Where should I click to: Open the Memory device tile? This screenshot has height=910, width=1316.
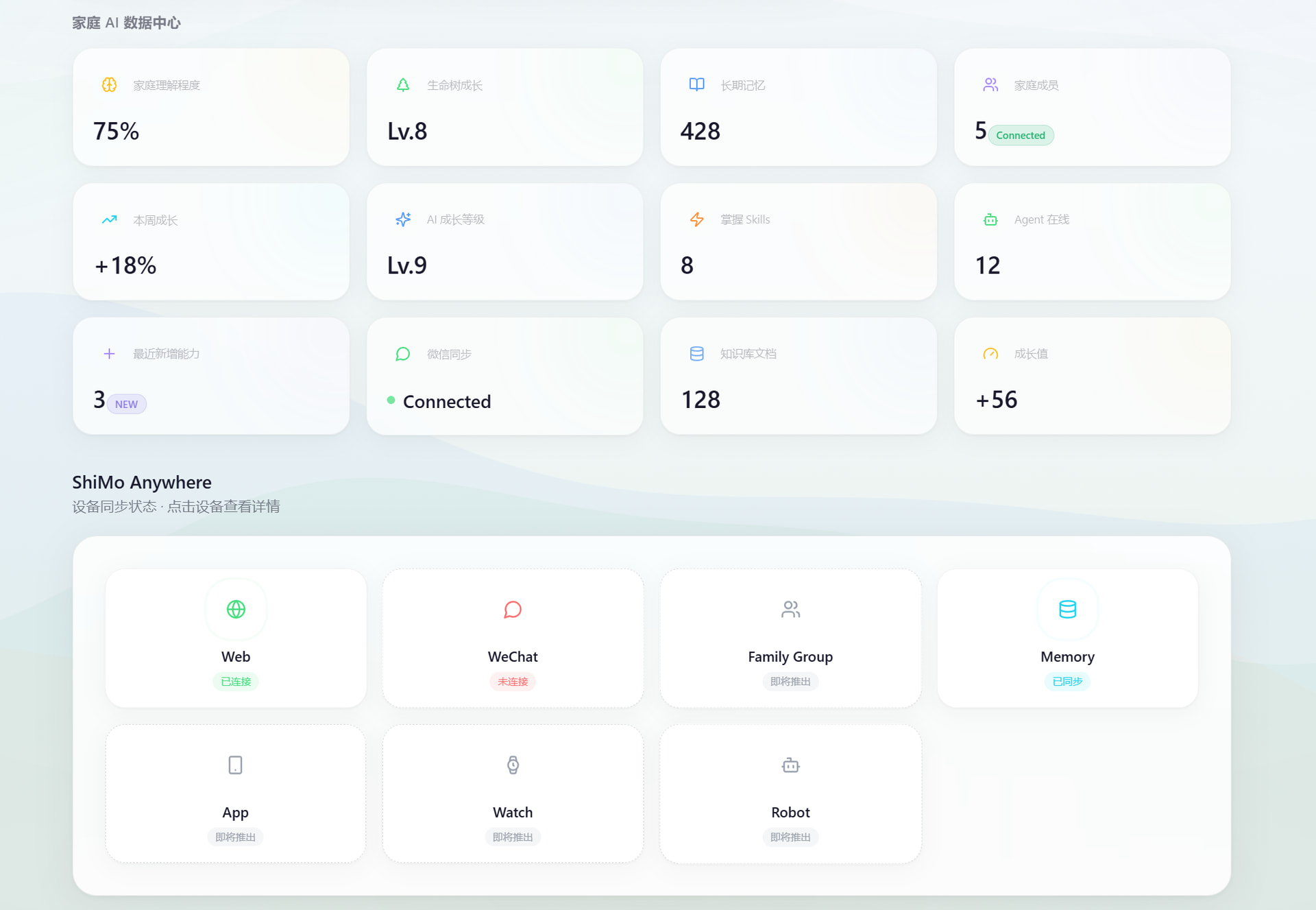pyautogui.click(x=1067, y=638)
